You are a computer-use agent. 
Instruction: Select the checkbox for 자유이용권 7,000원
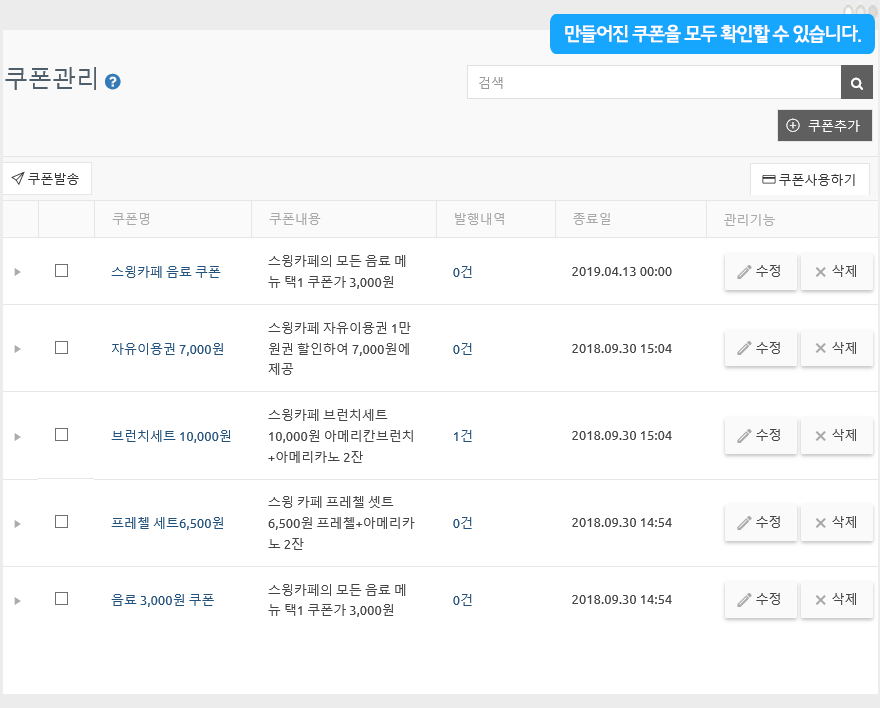[x=61, y=348]
